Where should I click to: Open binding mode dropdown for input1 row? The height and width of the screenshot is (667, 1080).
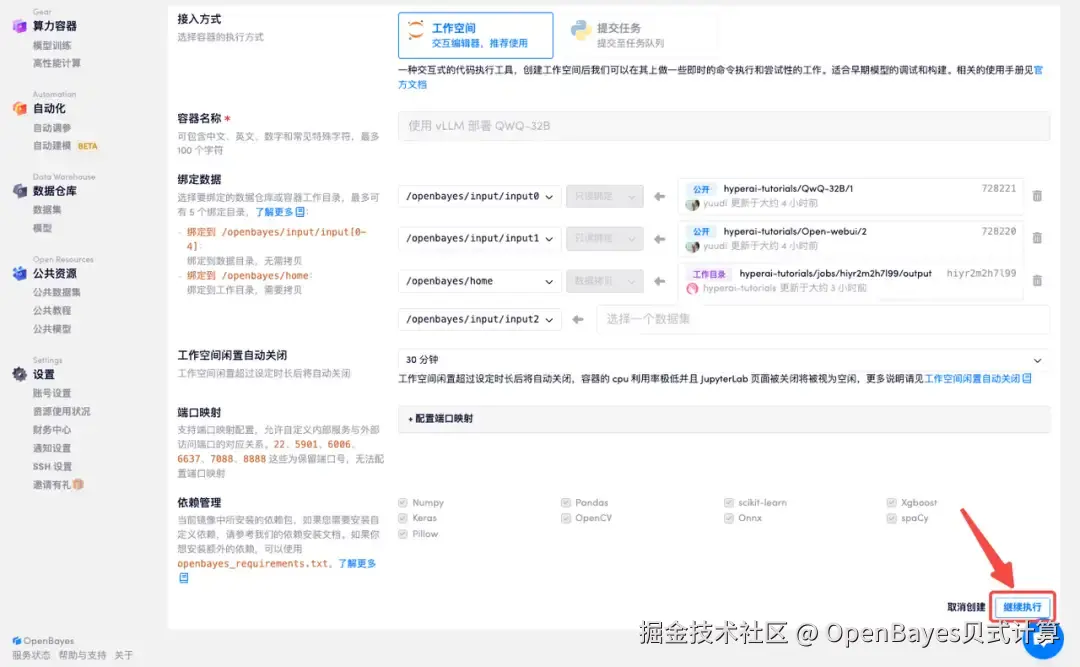[605, 238]
